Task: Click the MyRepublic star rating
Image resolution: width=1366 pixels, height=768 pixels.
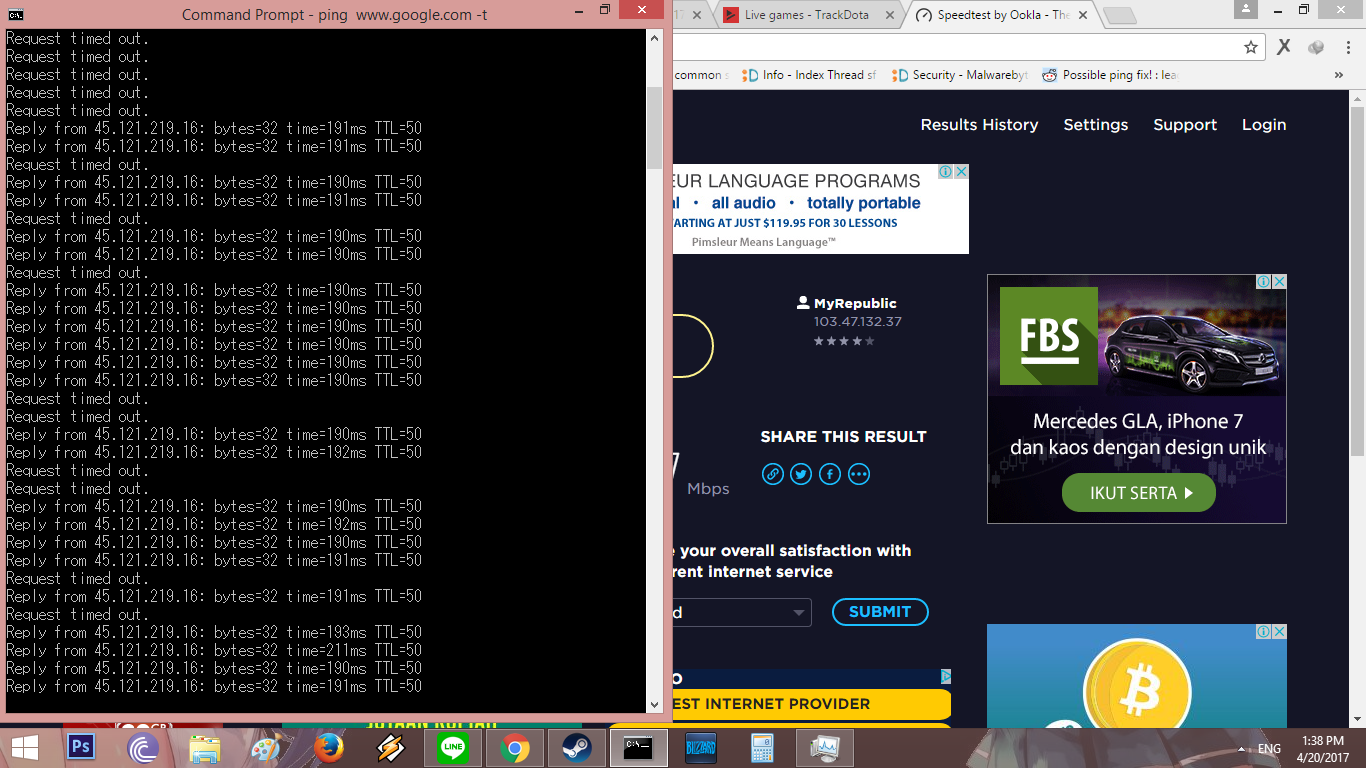Action: pos(844,341)
